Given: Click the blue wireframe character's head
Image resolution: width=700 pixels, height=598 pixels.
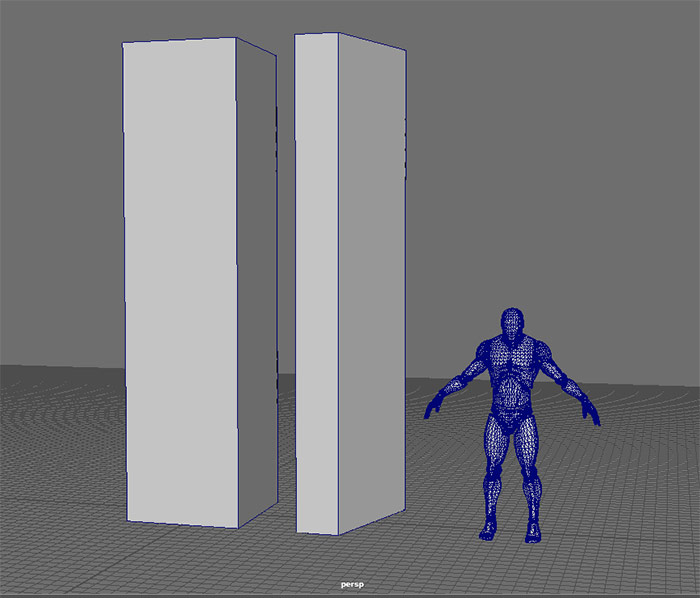Looking at the screenshot, I should coord(511,322).
